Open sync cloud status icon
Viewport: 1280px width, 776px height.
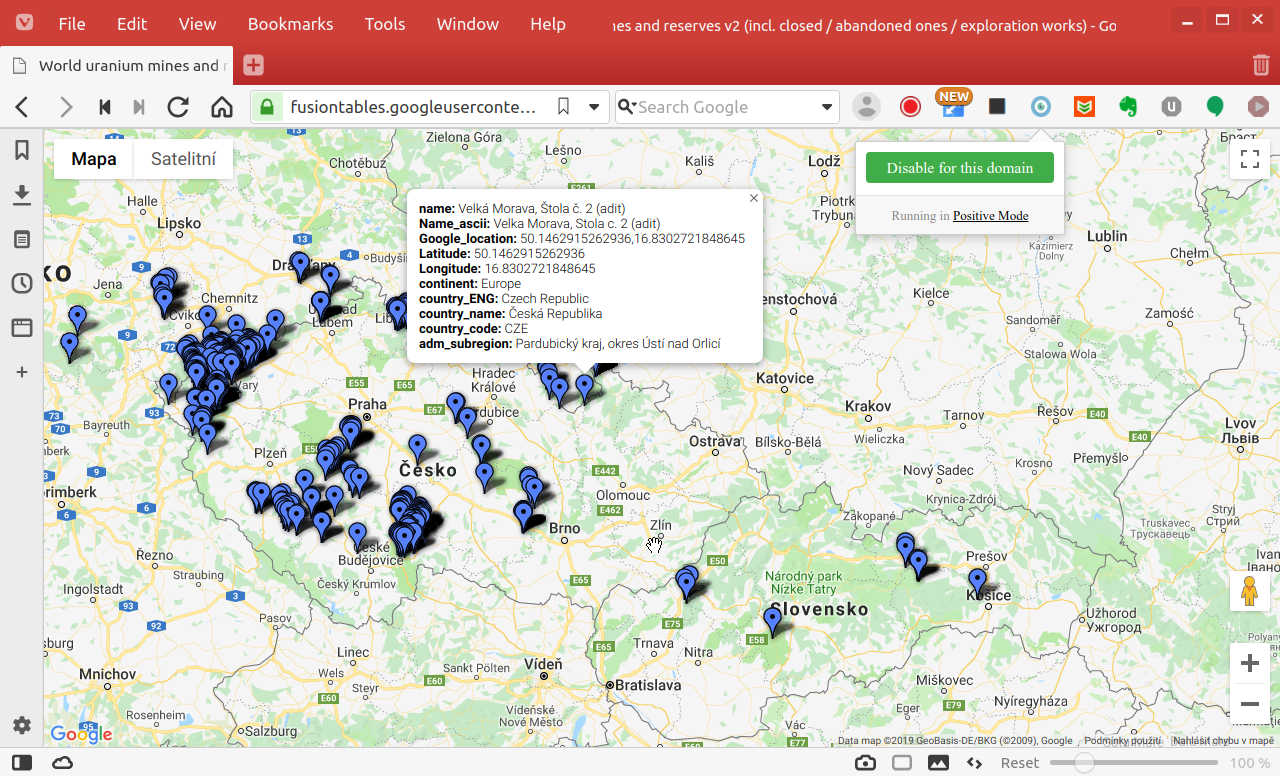63,763
